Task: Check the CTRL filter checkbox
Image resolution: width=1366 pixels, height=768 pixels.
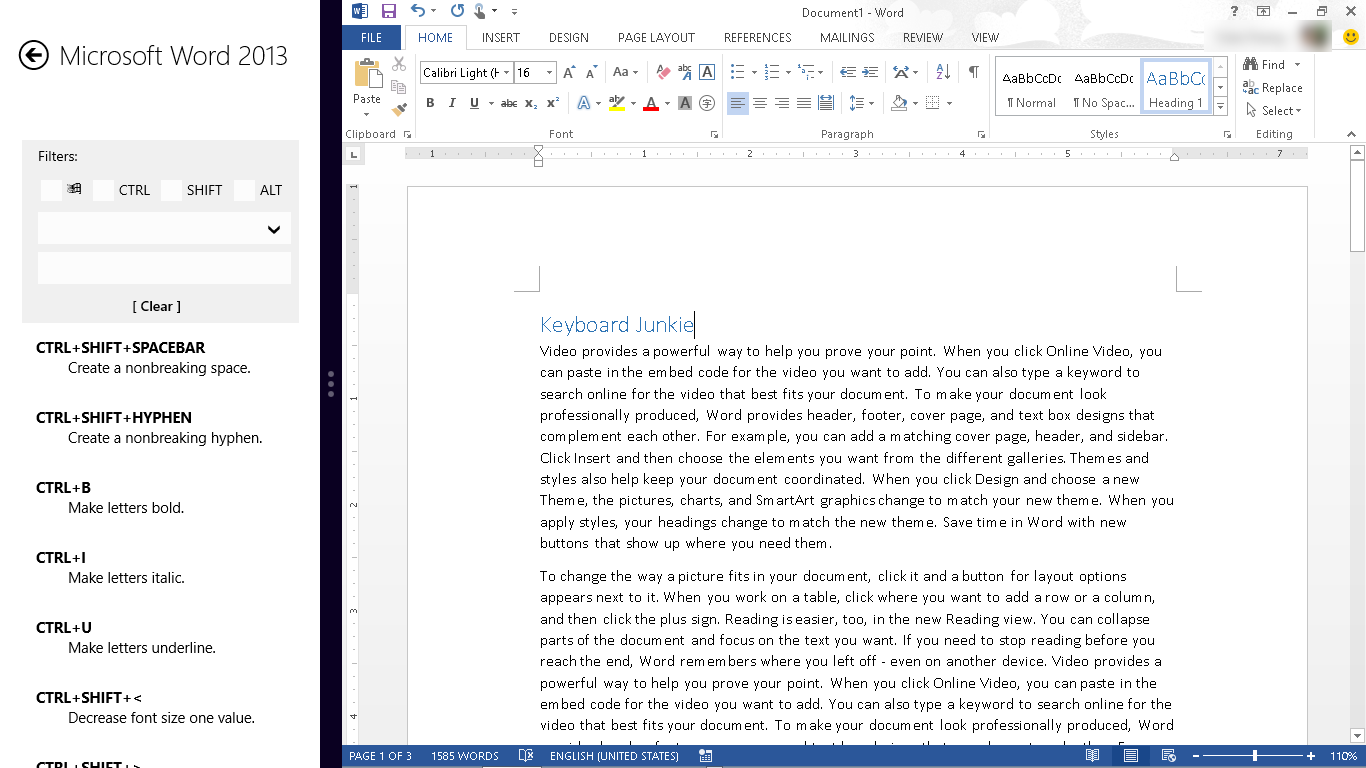Action: (103, 190)
